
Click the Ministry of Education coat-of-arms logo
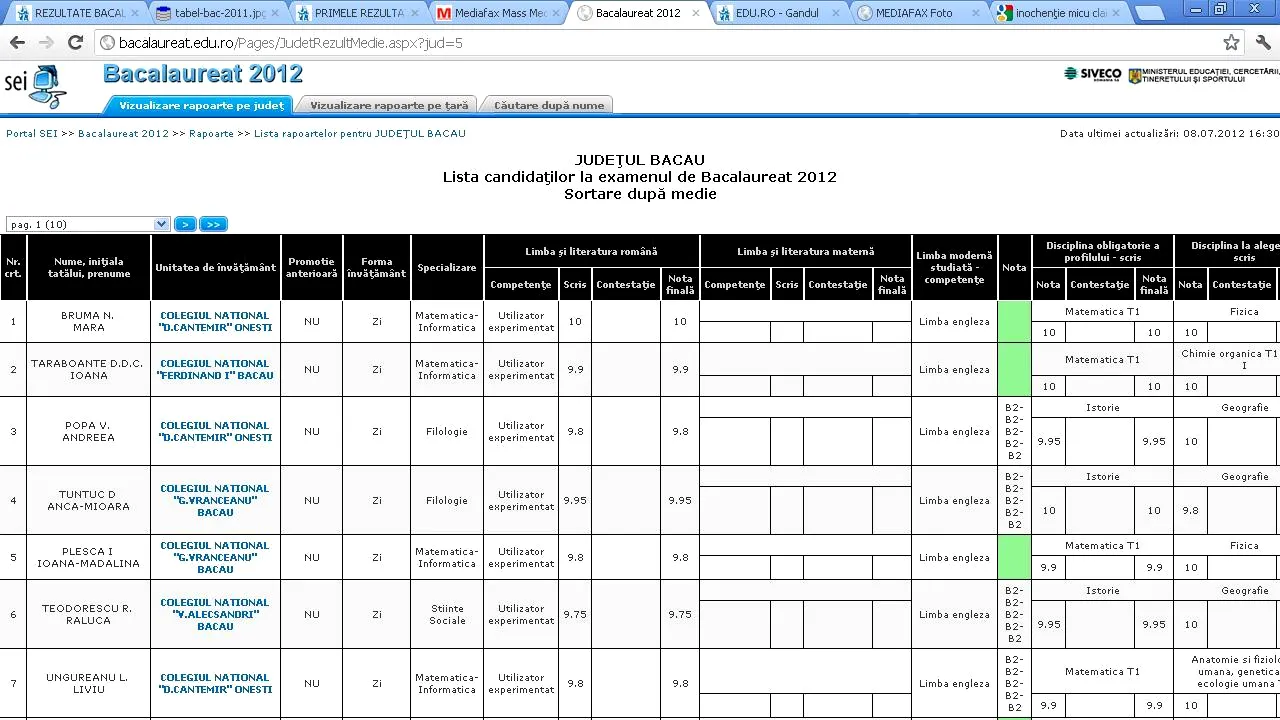[x=1135, y=75]
